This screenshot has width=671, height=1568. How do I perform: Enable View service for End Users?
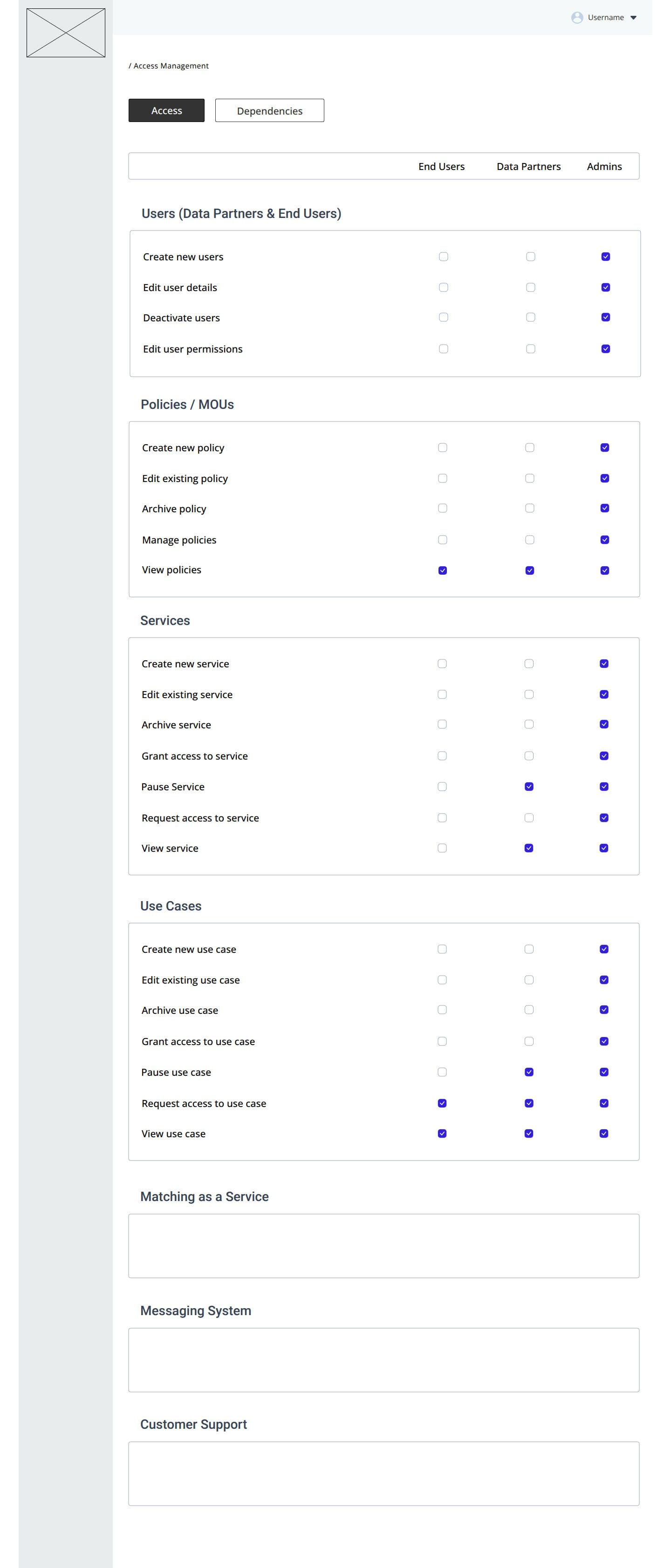point(442,848)
